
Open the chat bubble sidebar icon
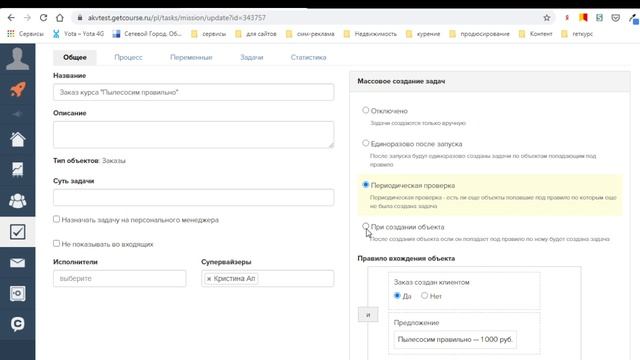click(x=18, y=324)
